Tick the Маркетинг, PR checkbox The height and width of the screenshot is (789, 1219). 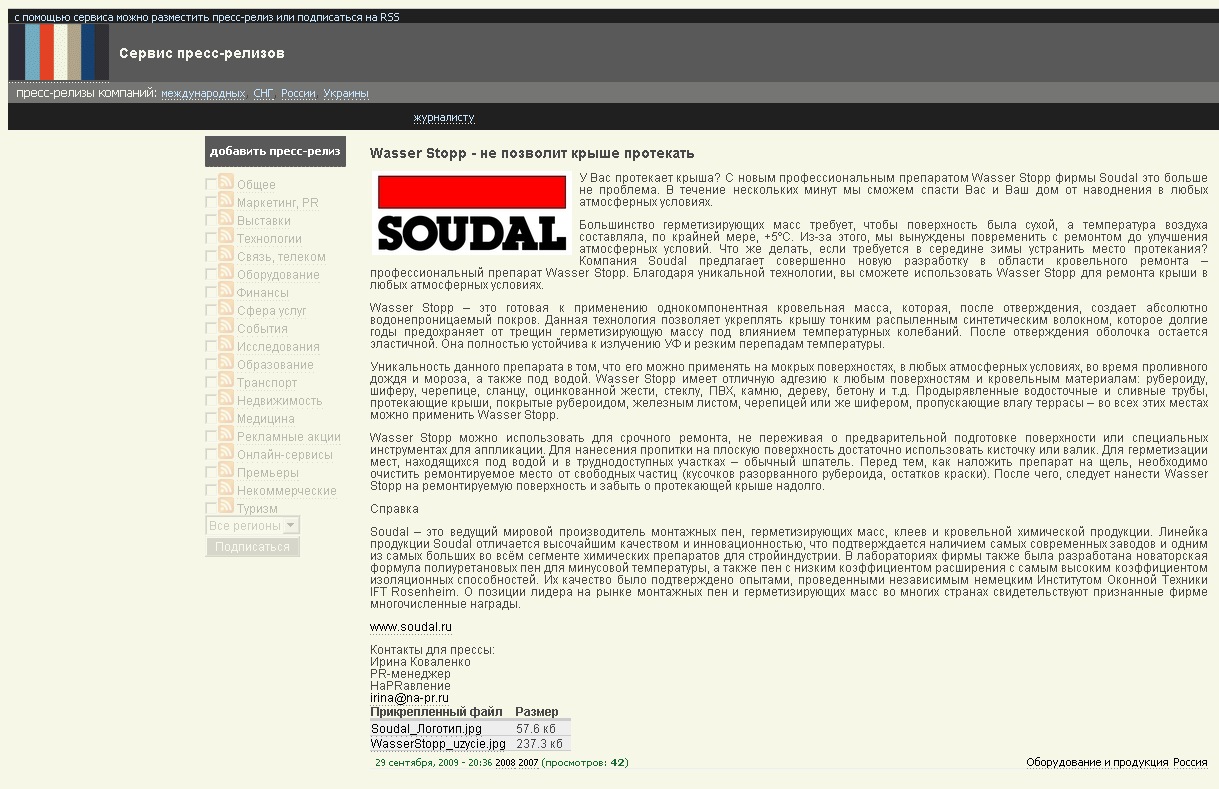[211, 203]
